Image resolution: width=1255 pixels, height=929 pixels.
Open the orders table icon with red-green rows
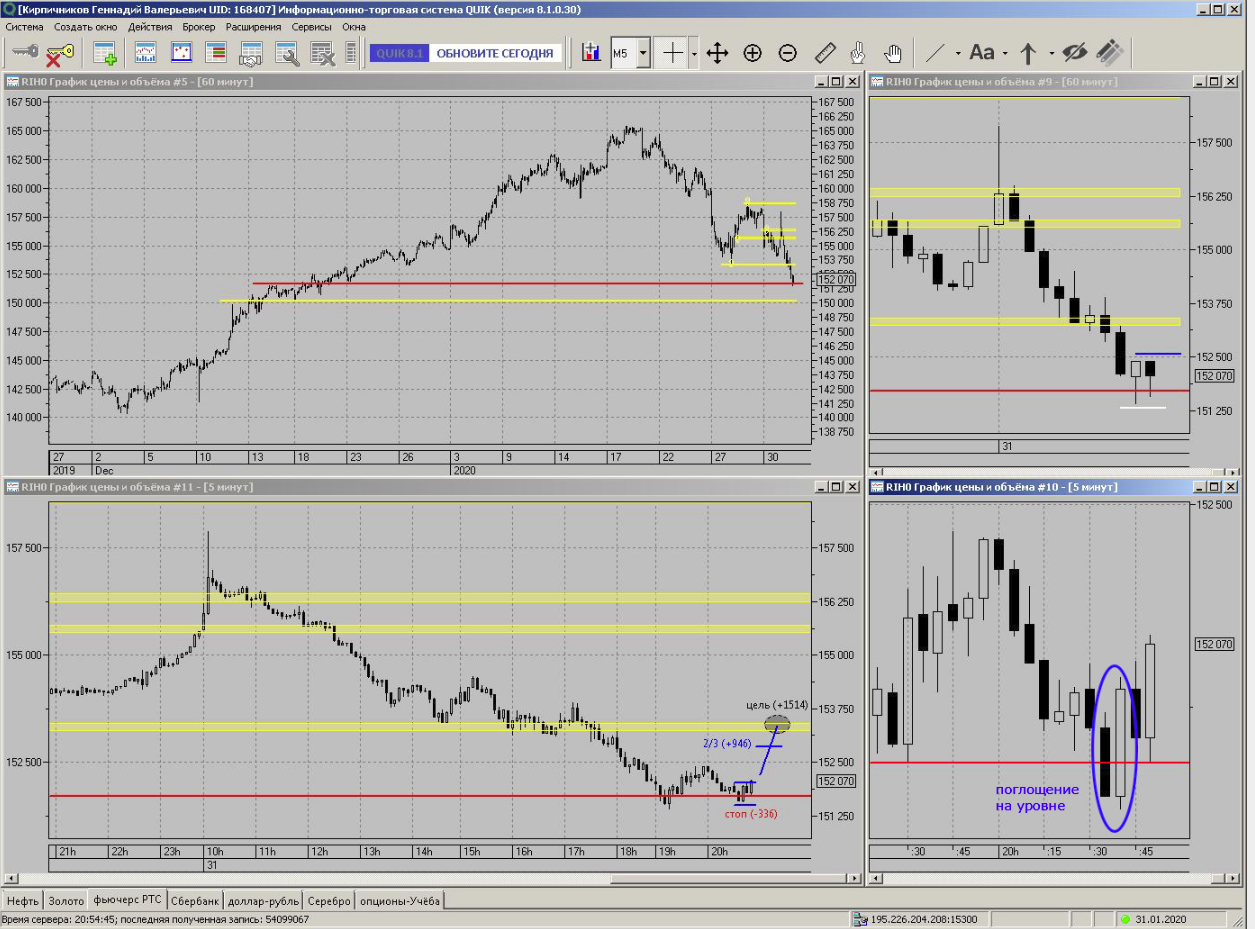[216, 53]
